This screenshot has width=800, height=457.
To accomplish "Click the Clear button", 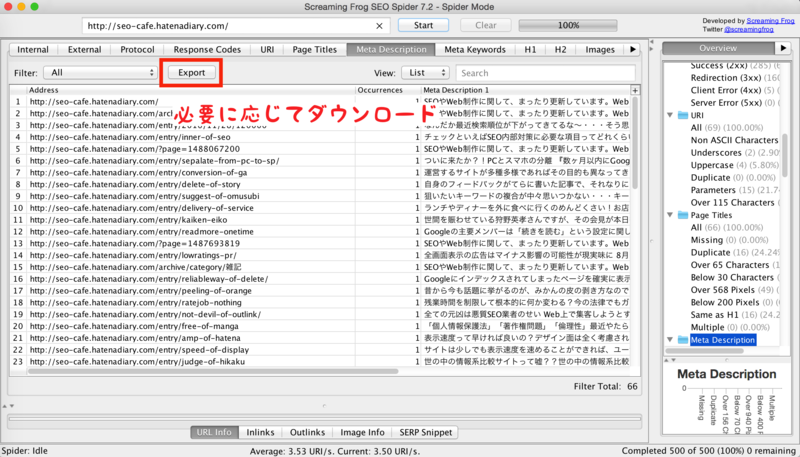I will [x=486, y=25].
